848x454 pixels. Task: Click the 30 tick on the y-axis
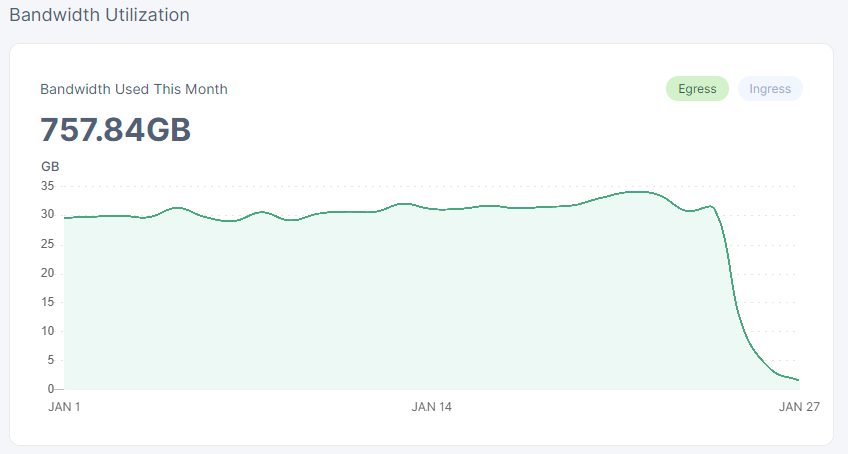pos(47,215)
